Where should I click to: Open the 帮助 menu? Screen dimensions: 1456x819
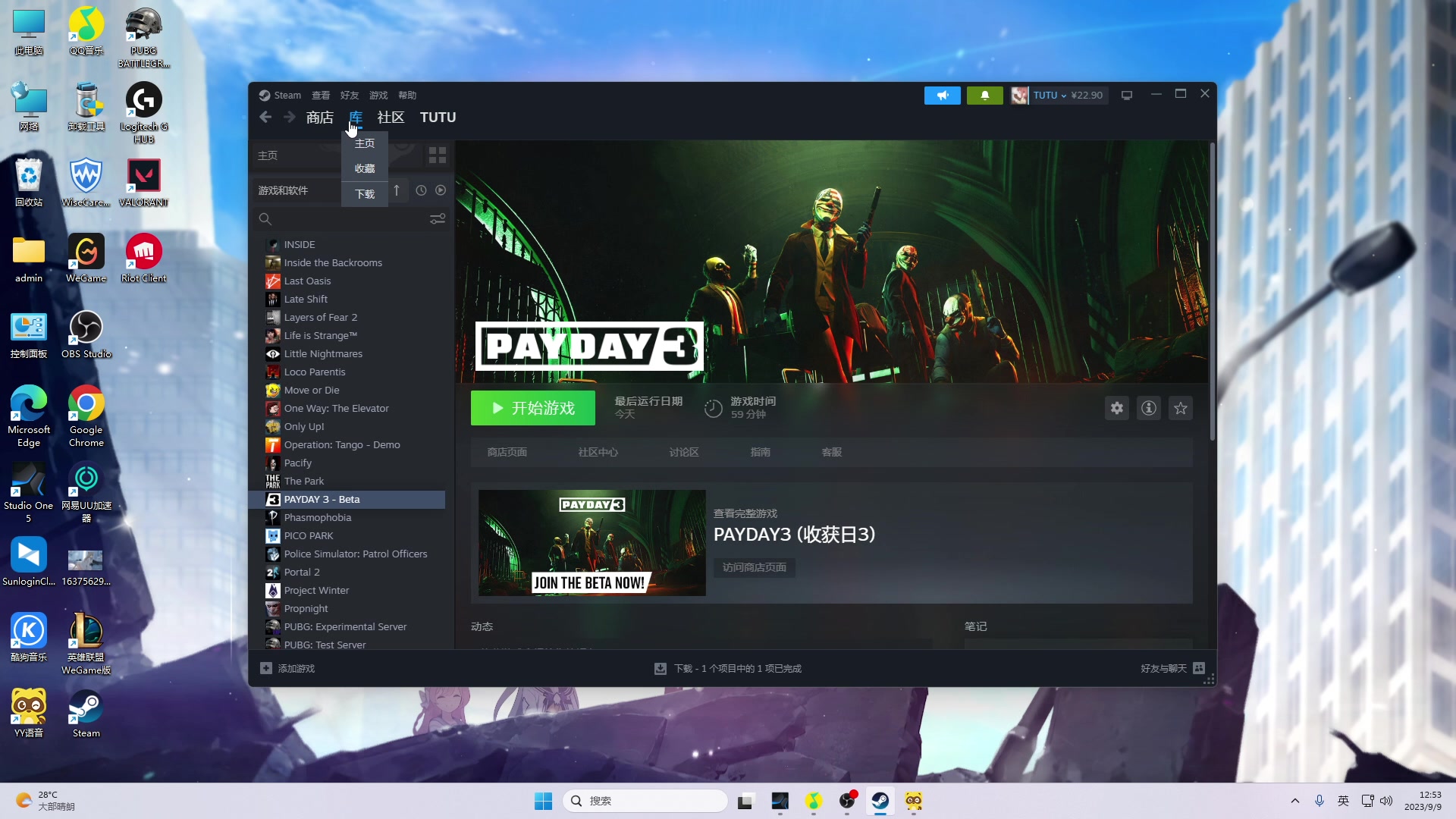(407, 96)
